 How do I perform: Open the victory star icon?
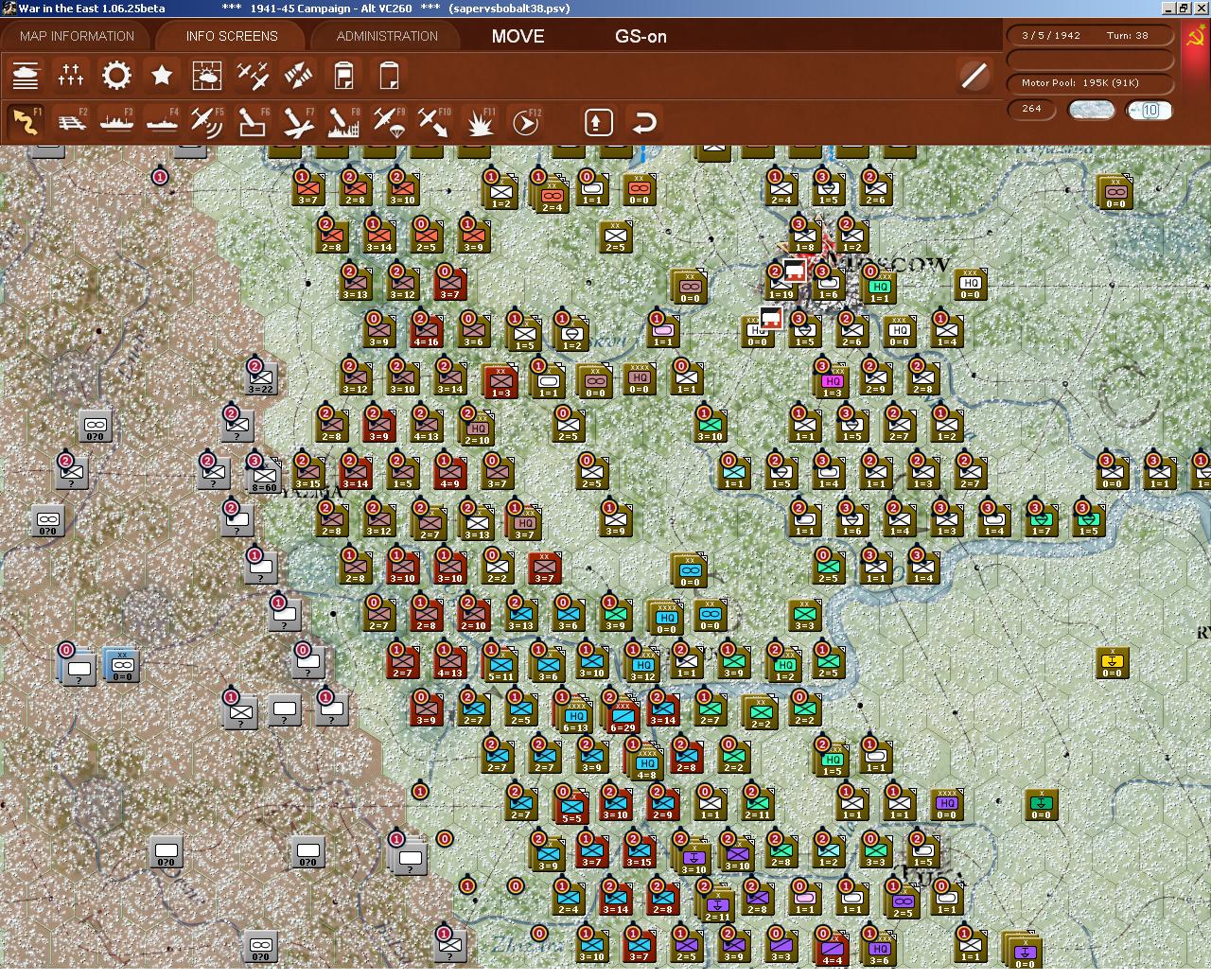[x=162, y=76]
